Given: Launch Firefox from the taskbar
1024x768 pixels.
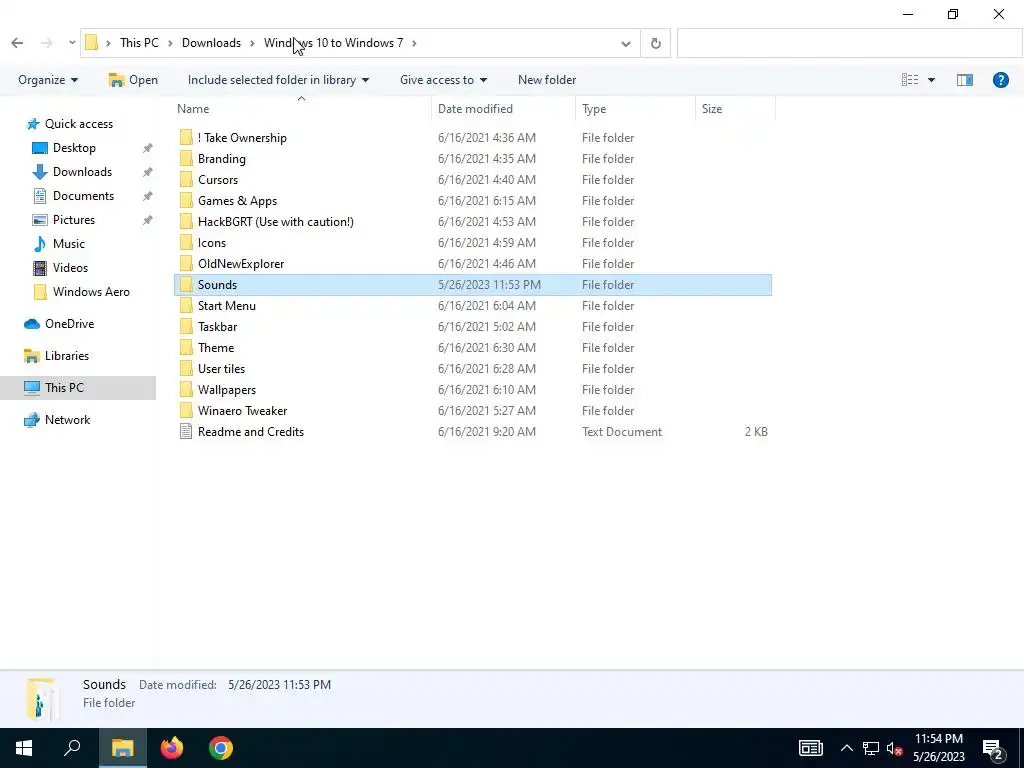Looking at the screenshot, I should click(x=172, y=748).
